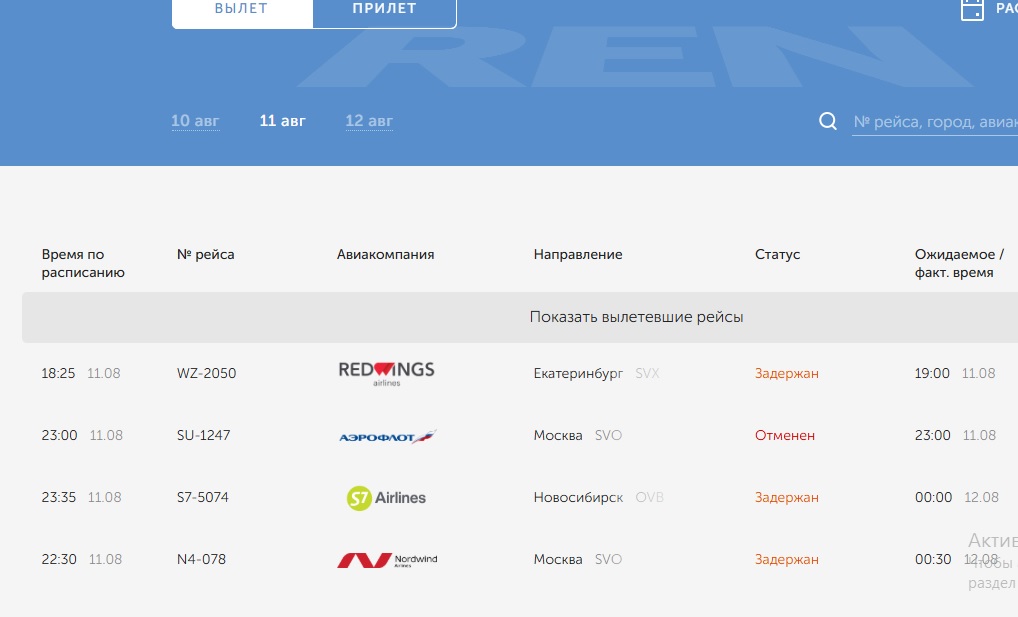Open flight WZ-2050 row

(207, 373)
